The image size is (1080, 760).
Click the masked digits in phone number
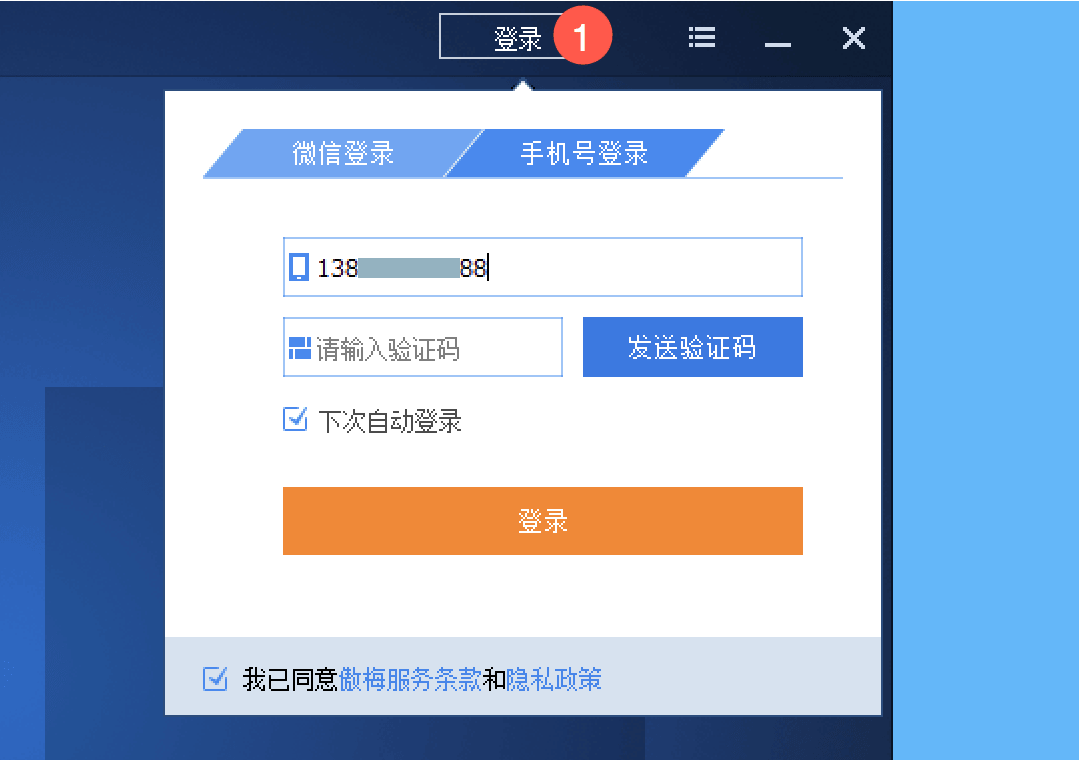(x=409, y=268)
